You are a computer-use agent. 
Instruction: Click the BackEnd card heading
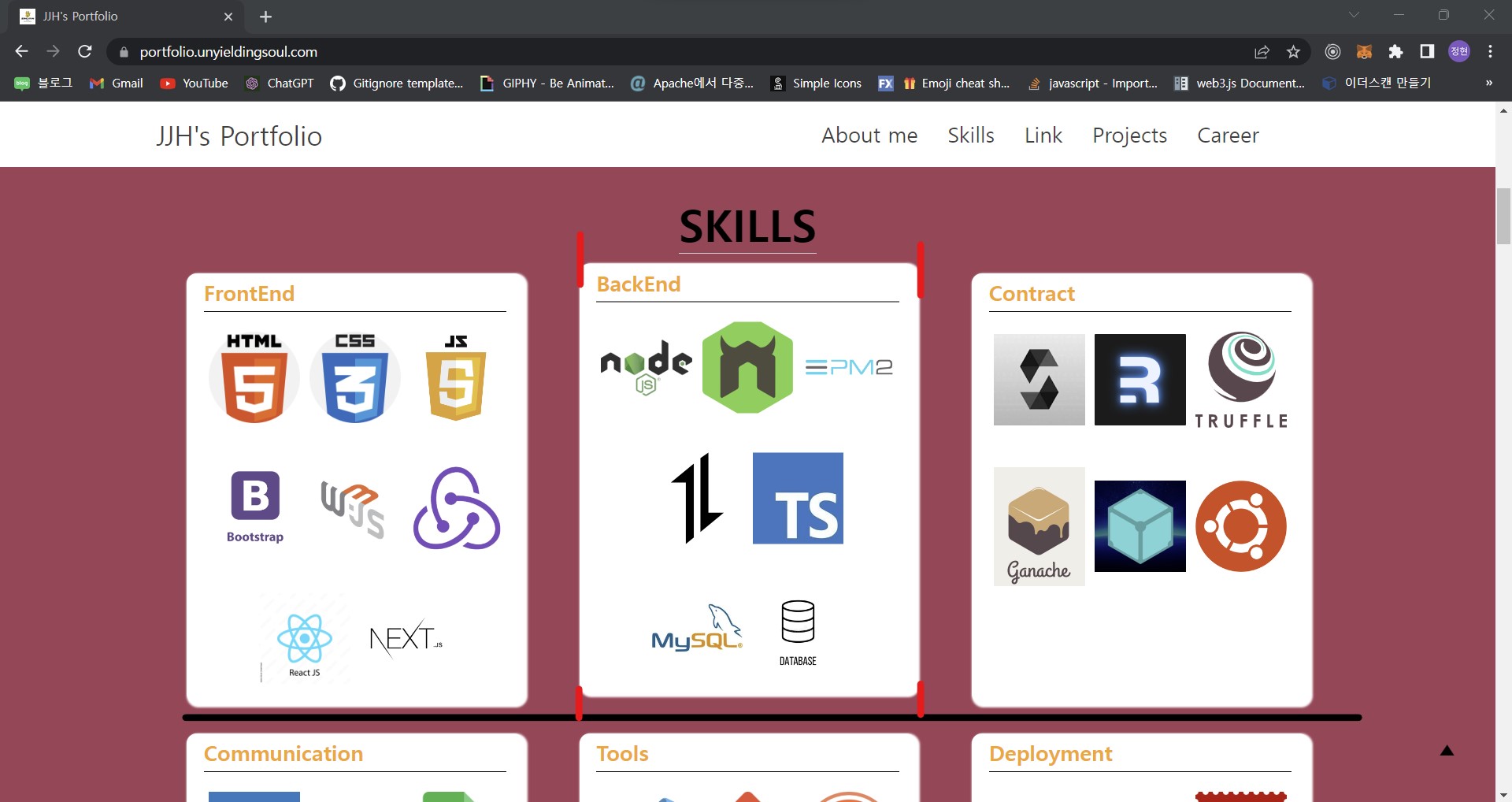pyautogui.click(x=638, y=284)
